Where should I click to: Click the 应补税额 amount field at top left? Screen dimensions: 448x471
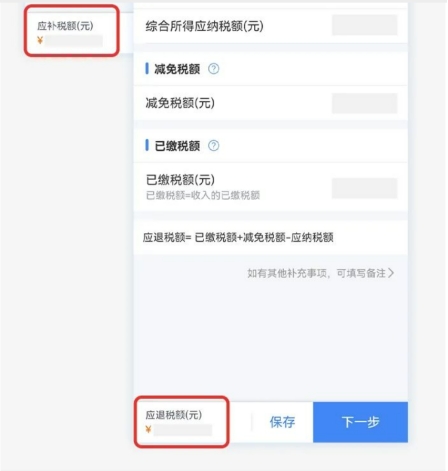point(74,41)
